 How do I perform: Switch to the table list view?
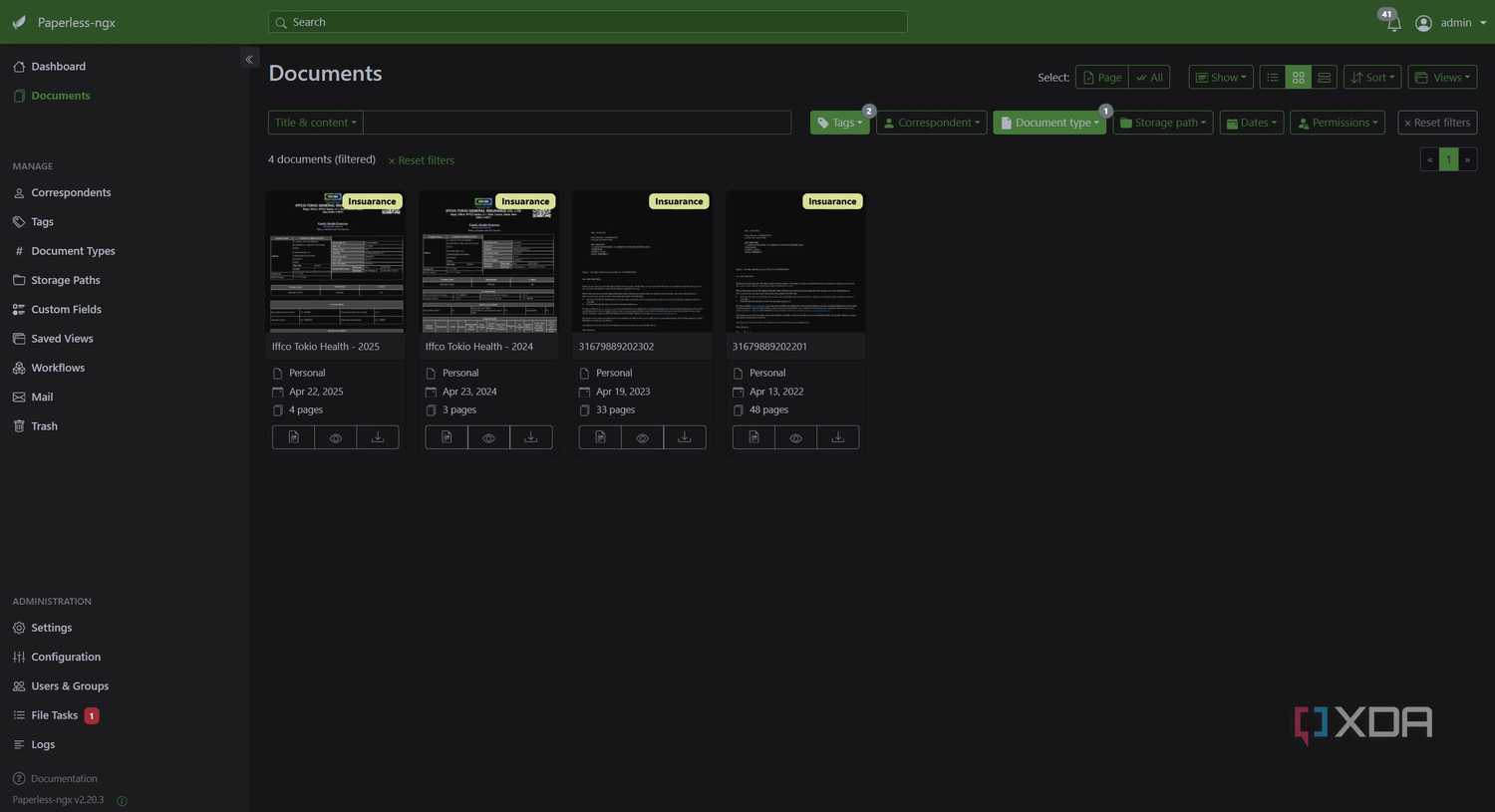click(x=1273, y=78)
